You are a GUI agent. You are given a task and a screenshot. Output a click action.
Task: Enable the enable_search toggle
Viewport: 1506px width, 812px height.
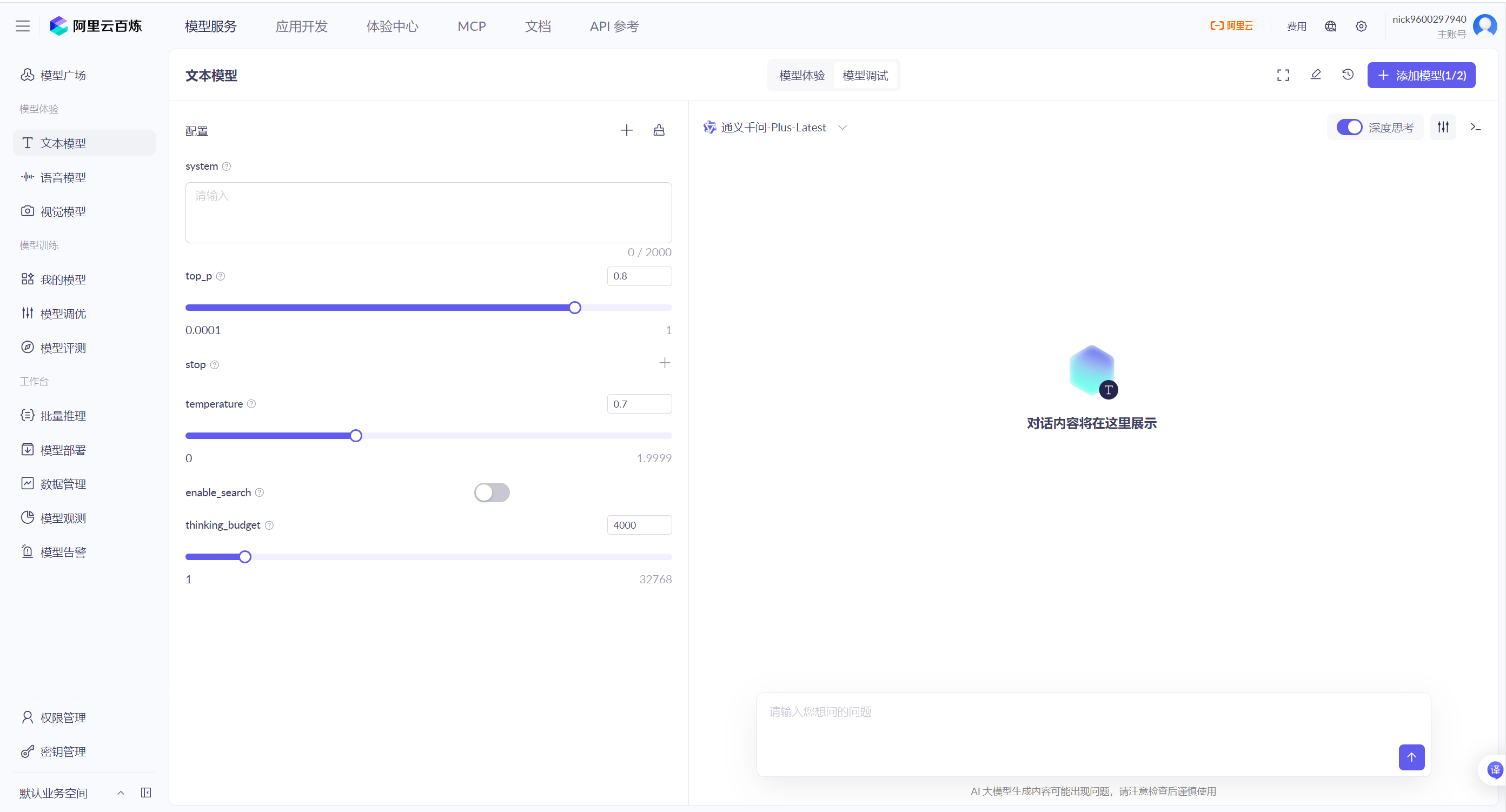click(x=491, y=492)
